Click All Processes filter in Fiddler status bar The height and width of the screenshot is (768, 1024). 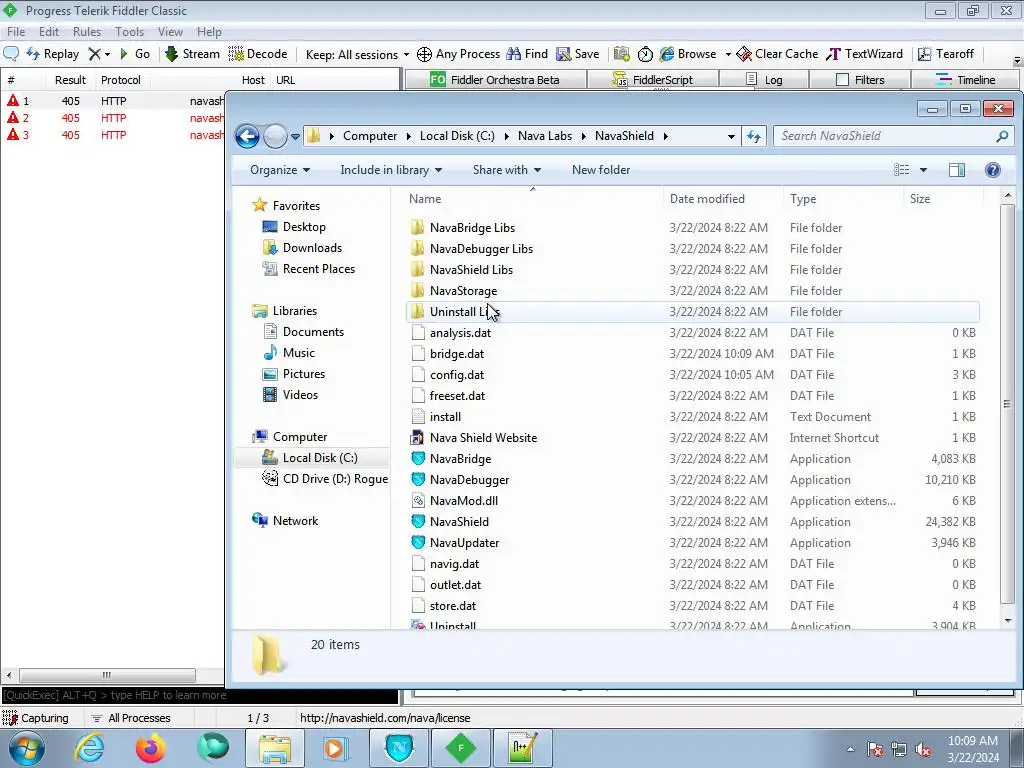pyautogui.click(x=131, y=718)
